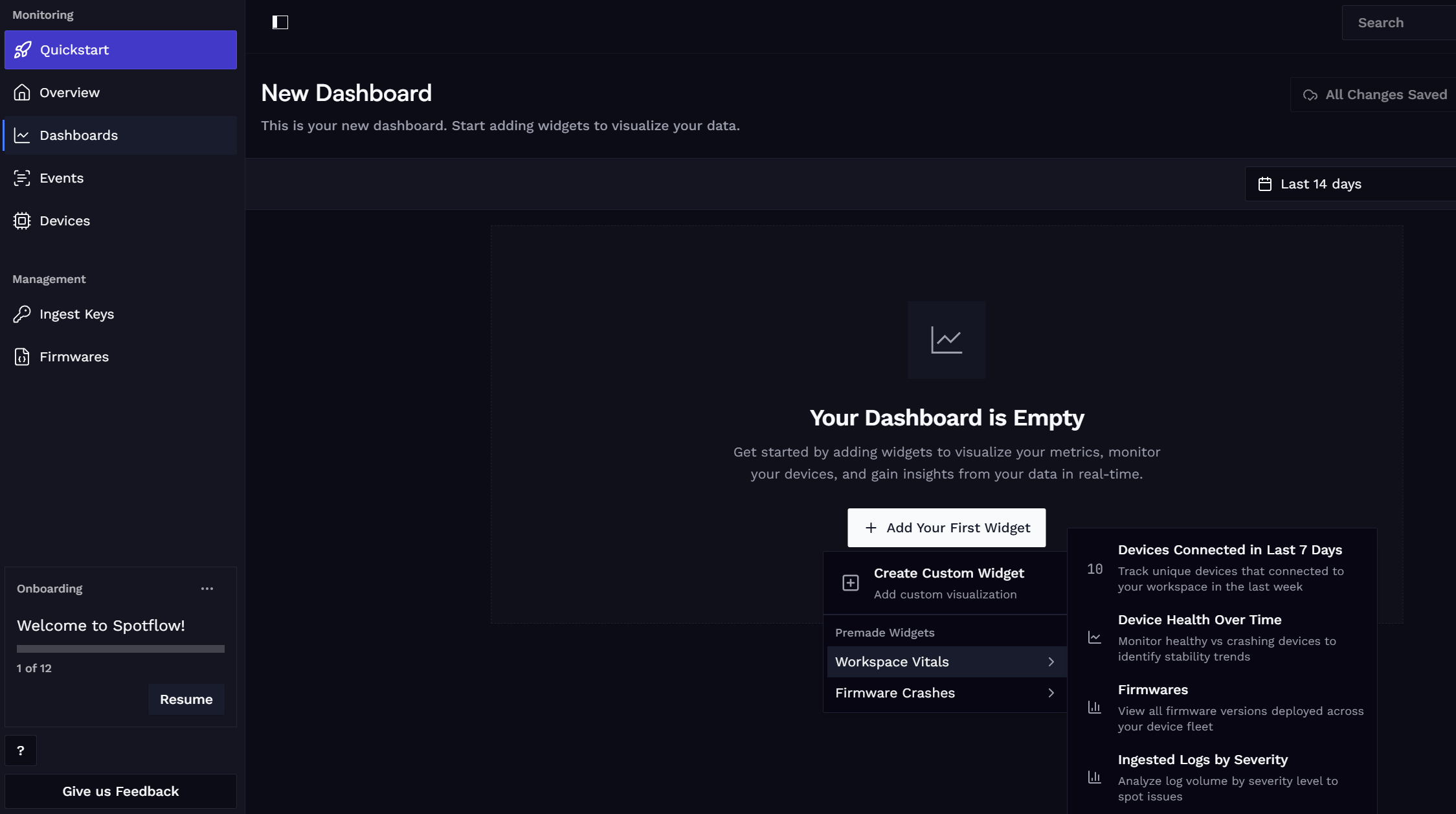The height and width of the screenshot is (814, 1456).
Task: Open the Overview home icon
Action: click(x=21, y=92)
